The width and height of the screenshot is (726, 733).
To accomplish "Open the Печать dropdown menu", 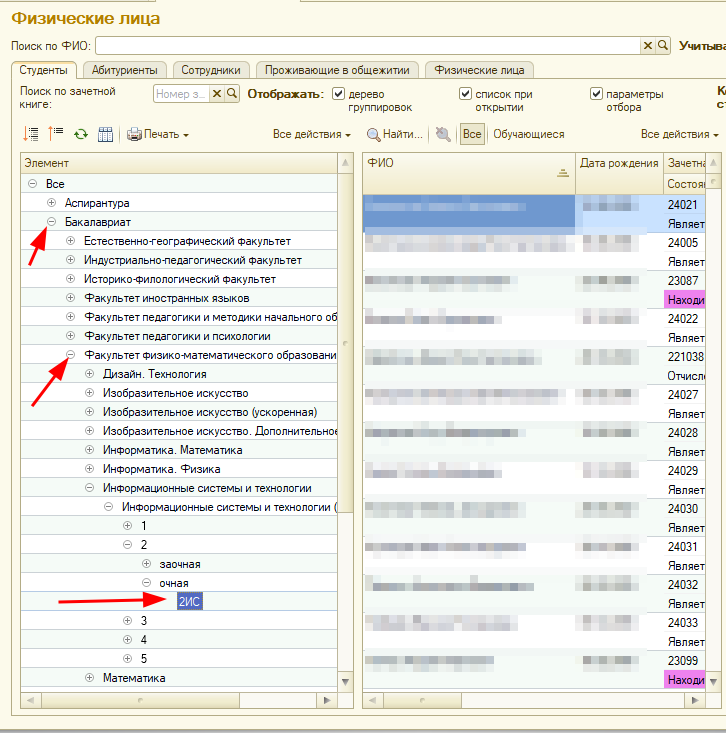I will coord(157,134).
